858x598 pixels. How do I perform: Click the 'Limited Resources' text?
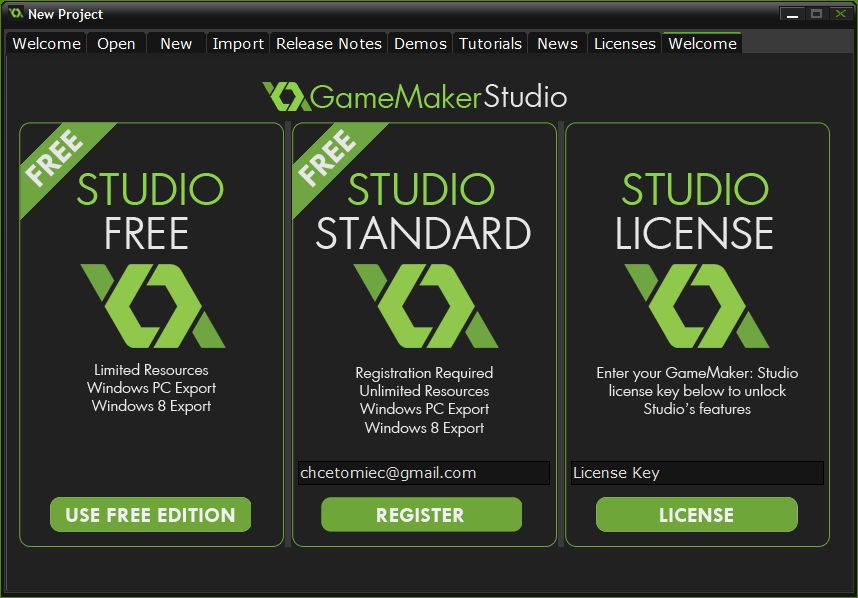coord(151,370)
